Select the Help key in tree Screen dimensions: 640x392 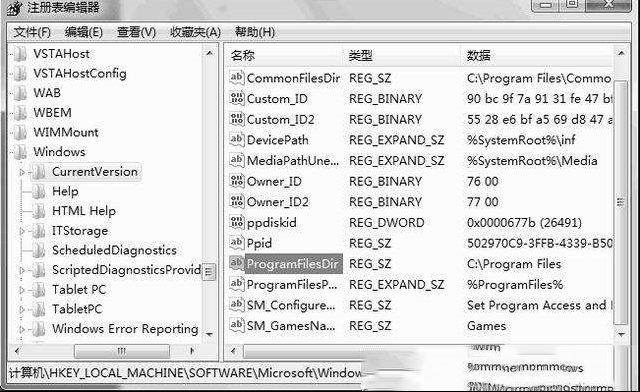pos(65,192)
